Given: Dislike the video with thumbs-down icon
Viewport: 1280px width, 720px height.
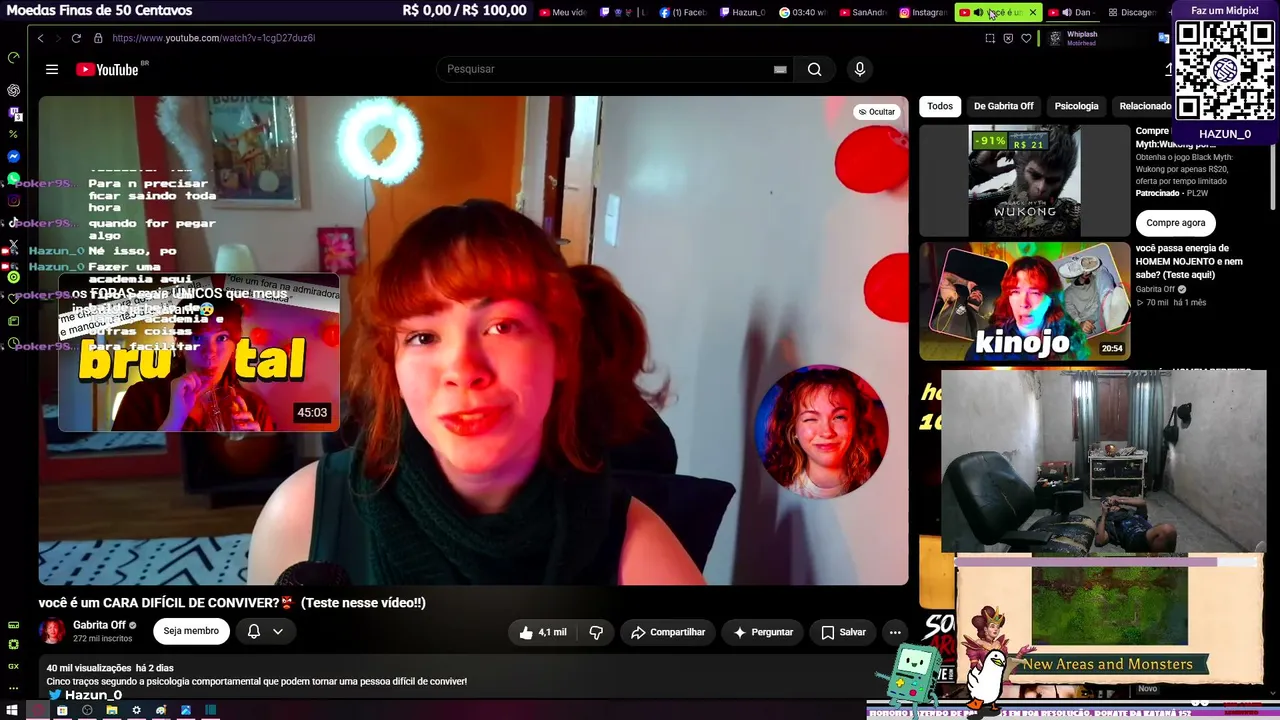Looking at the screenshot, I should click(x=596, y=632).
